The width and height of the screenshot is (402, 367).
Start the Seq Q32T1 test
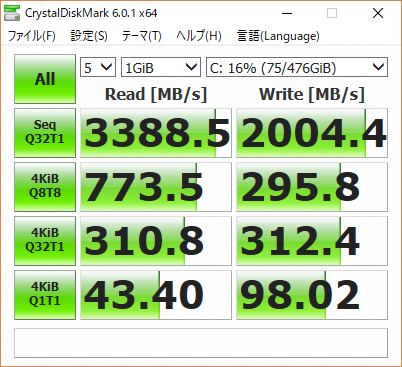tap(45, 133)
